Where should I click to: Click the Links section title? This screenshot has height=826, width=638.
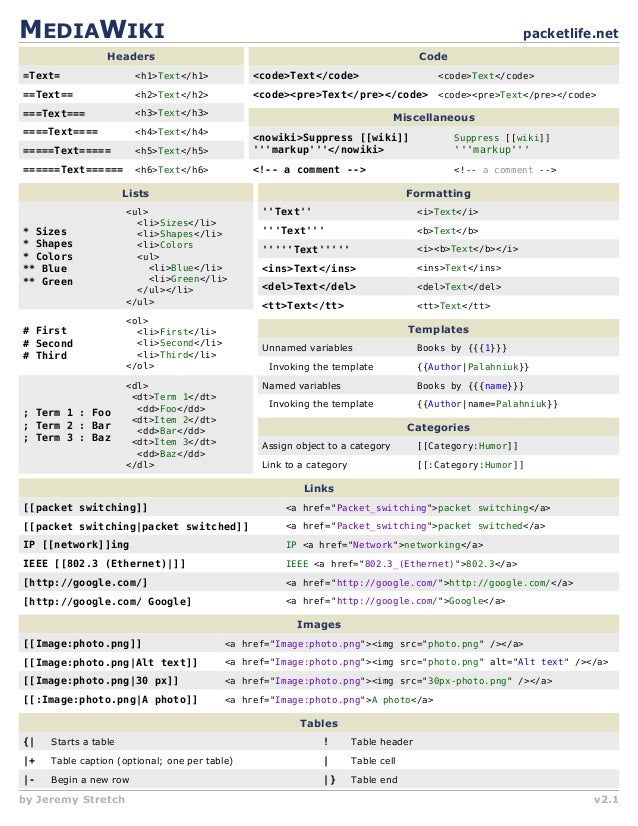319,488
